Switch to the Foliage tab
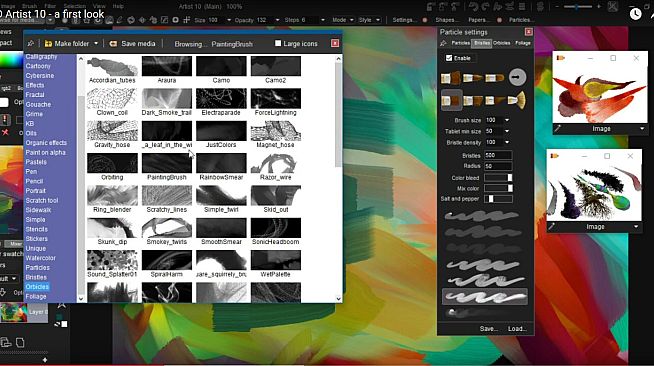This screenshot has height=366, width=654. tap(523, 43)
